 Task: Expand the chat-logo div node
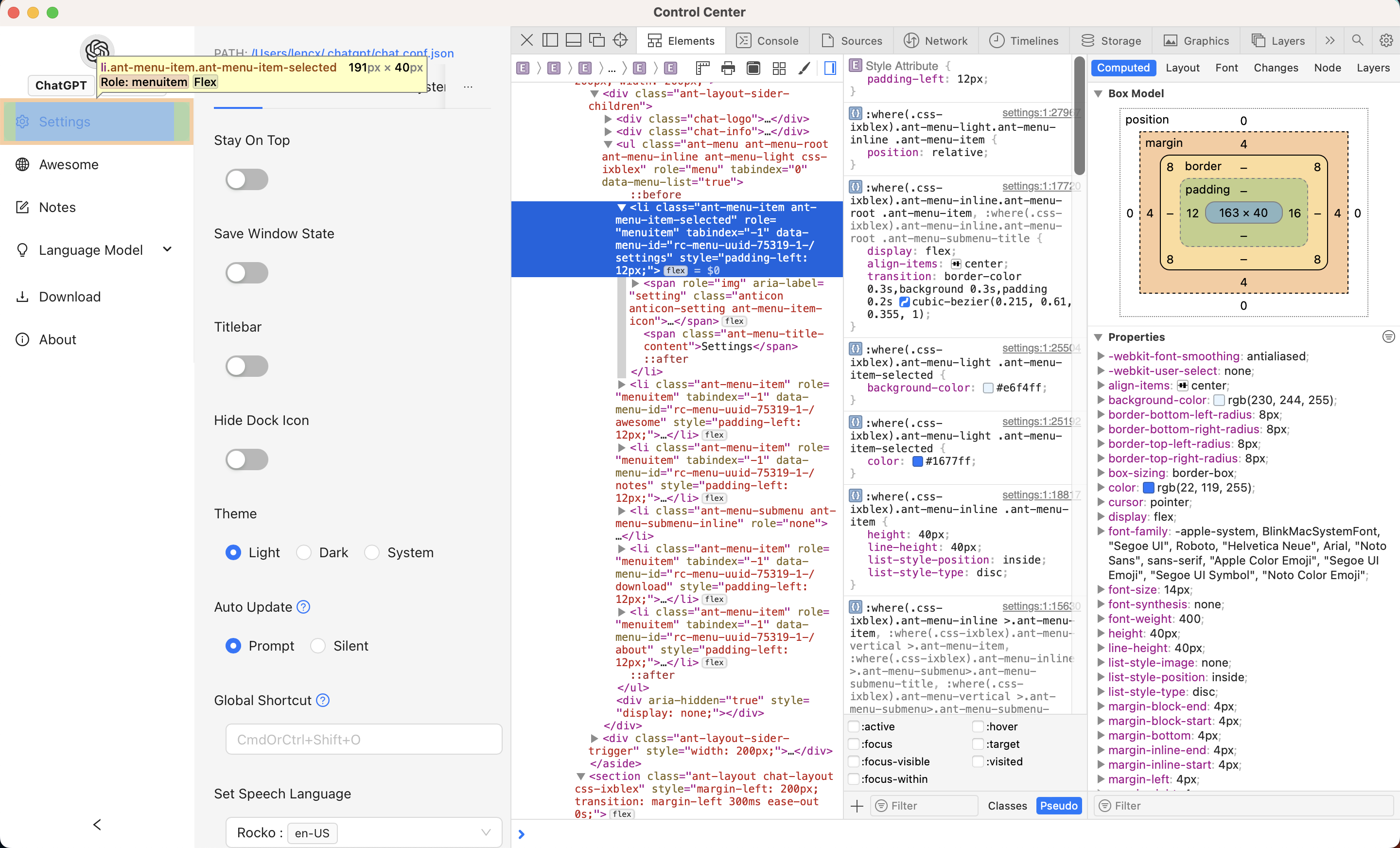click(x=608, y=119)
